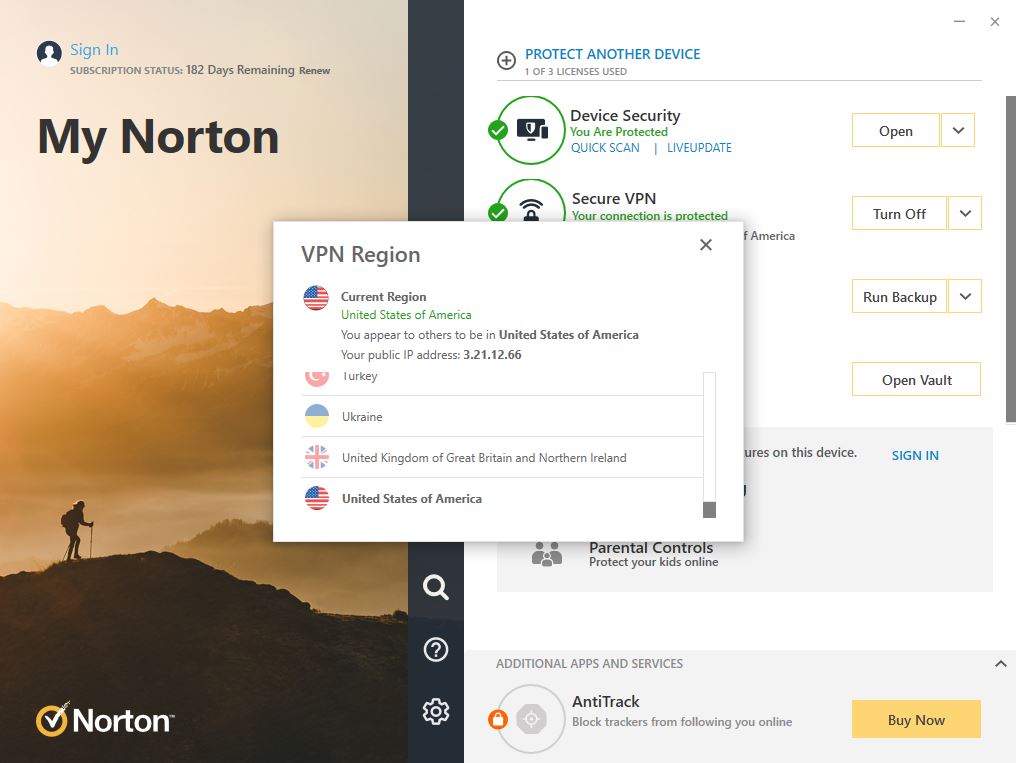Screen dimensions: 1016x763
Task: Click the plus icon for Protect Another Device
Action: click(506, 60)
